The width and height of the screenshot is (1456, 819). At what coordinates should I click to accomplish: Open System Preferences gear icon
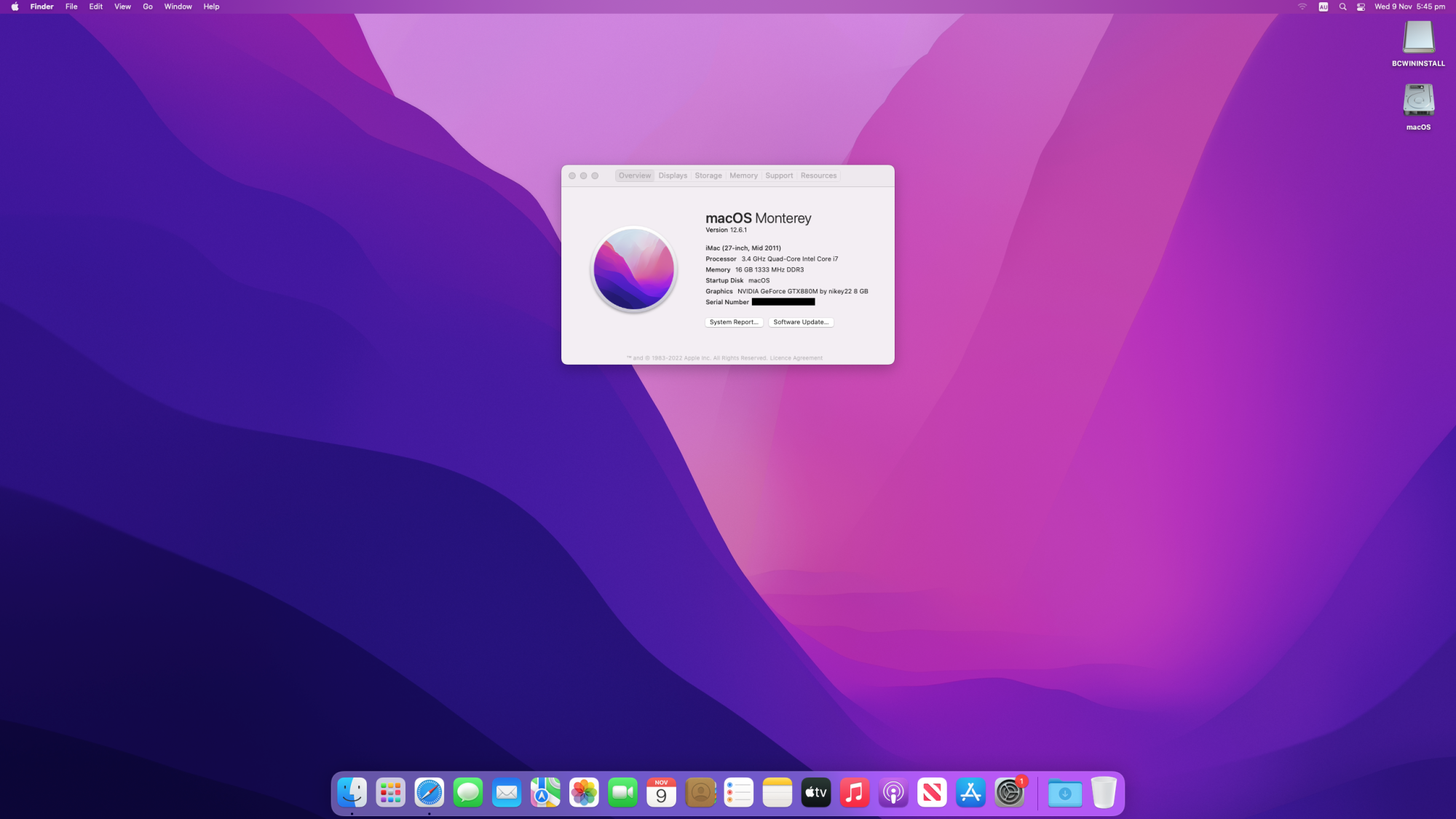pos(1009,793)
